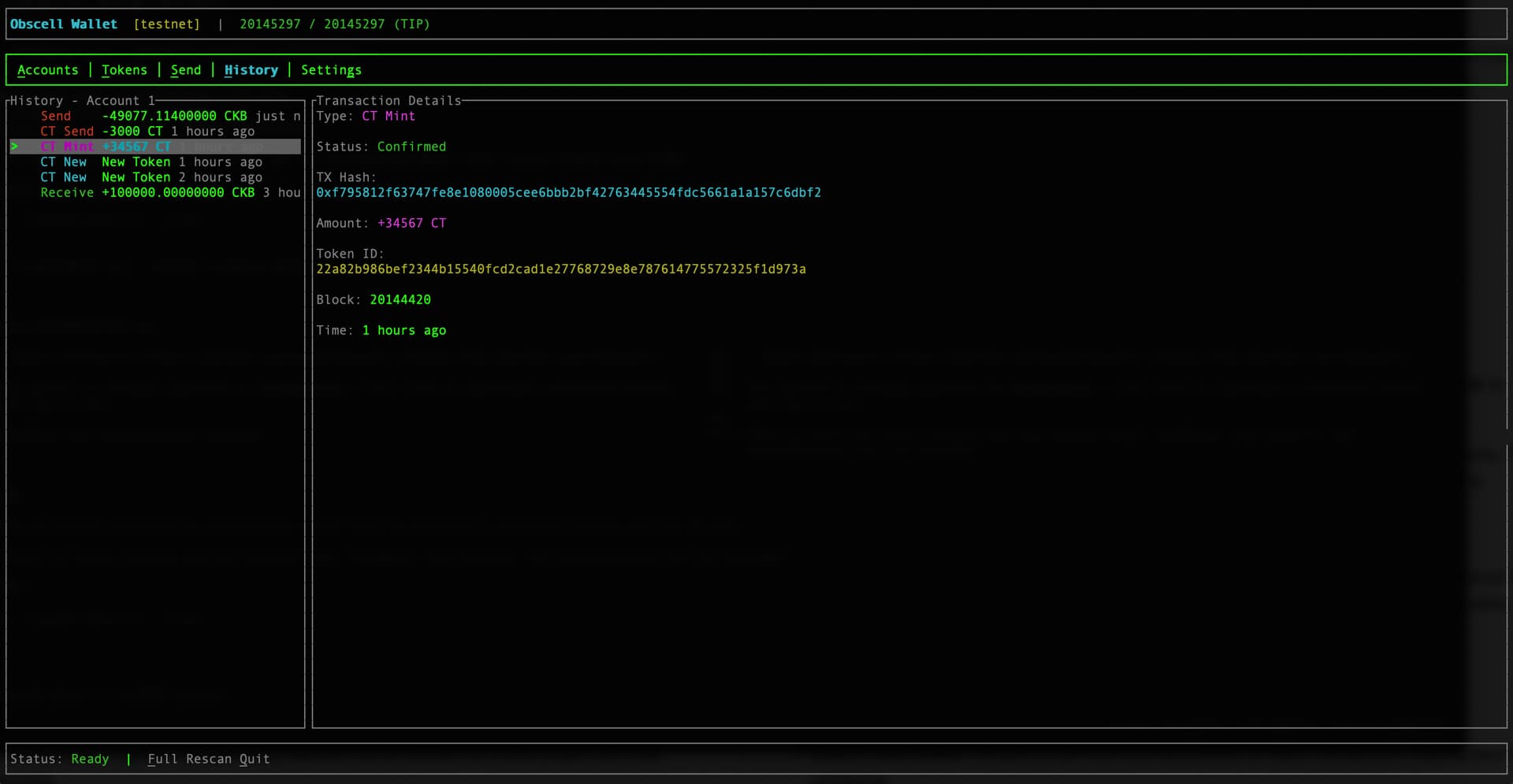
Task: Click the Token ID value 22a82b98...
Action: coord(560,269)
